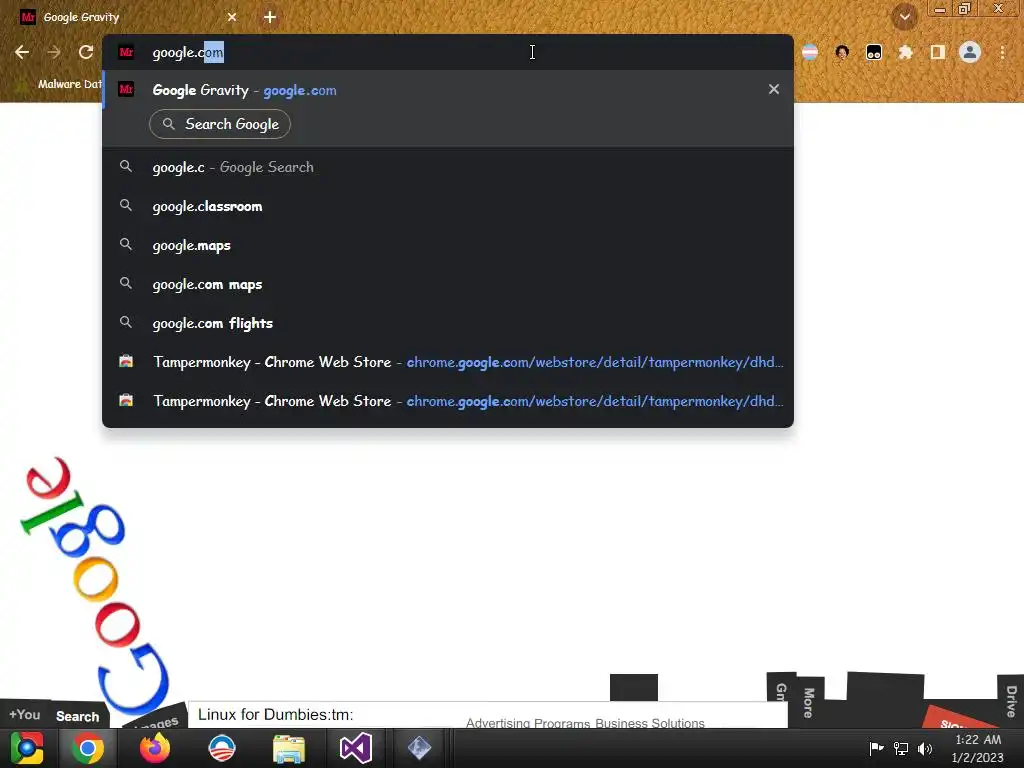Screen dimensions: 1024x768
Task: Open the first Tampermonkey Chrome Web Store suggestion
Action: (448, 362)
